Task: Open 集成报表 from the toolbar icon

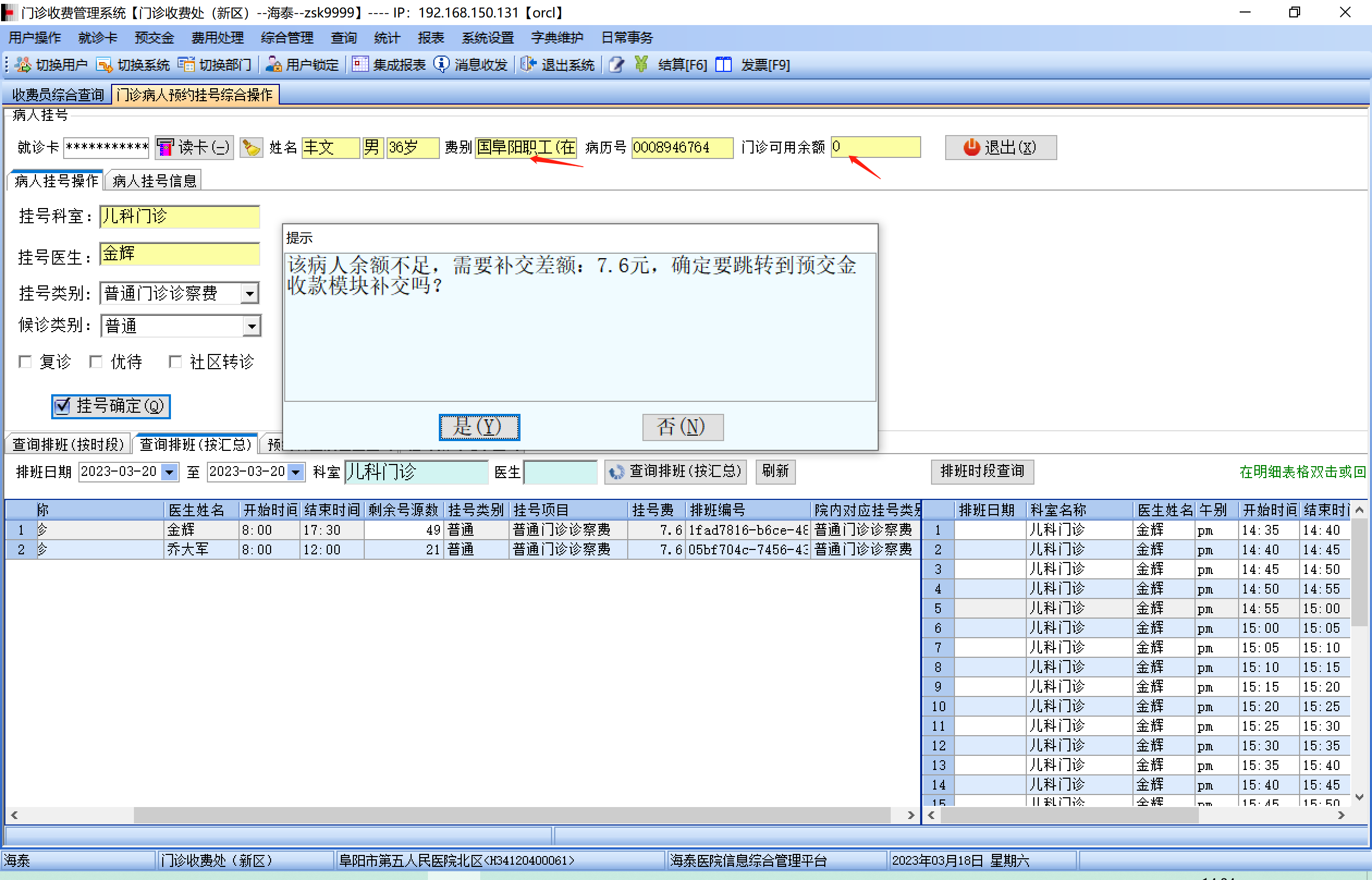Action: (360, 65)
